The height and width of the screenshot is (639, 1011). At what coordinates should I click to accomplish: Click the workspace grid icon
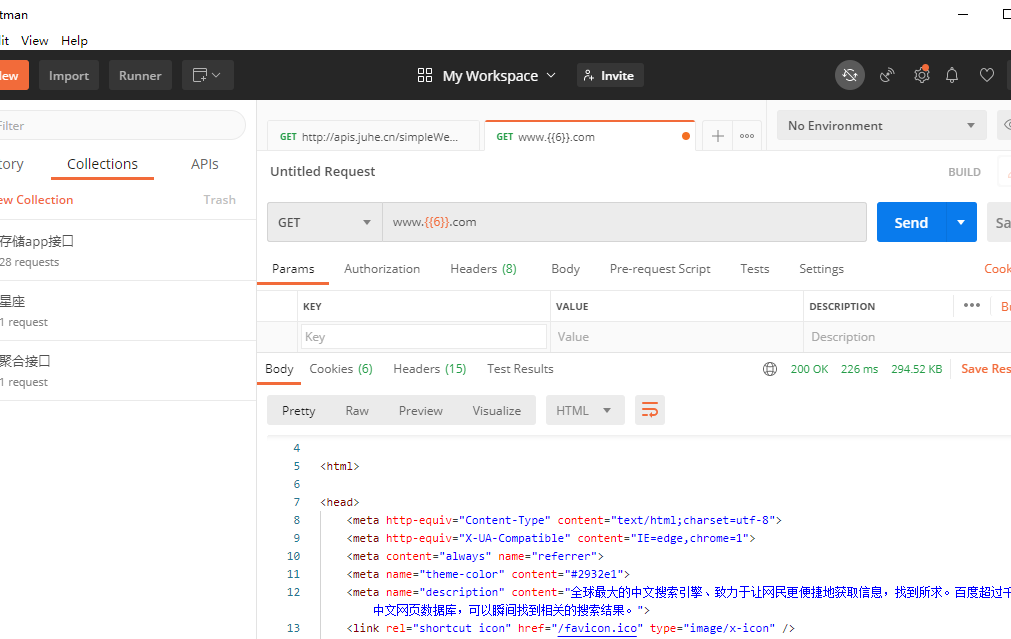click(x=425, y=75)
